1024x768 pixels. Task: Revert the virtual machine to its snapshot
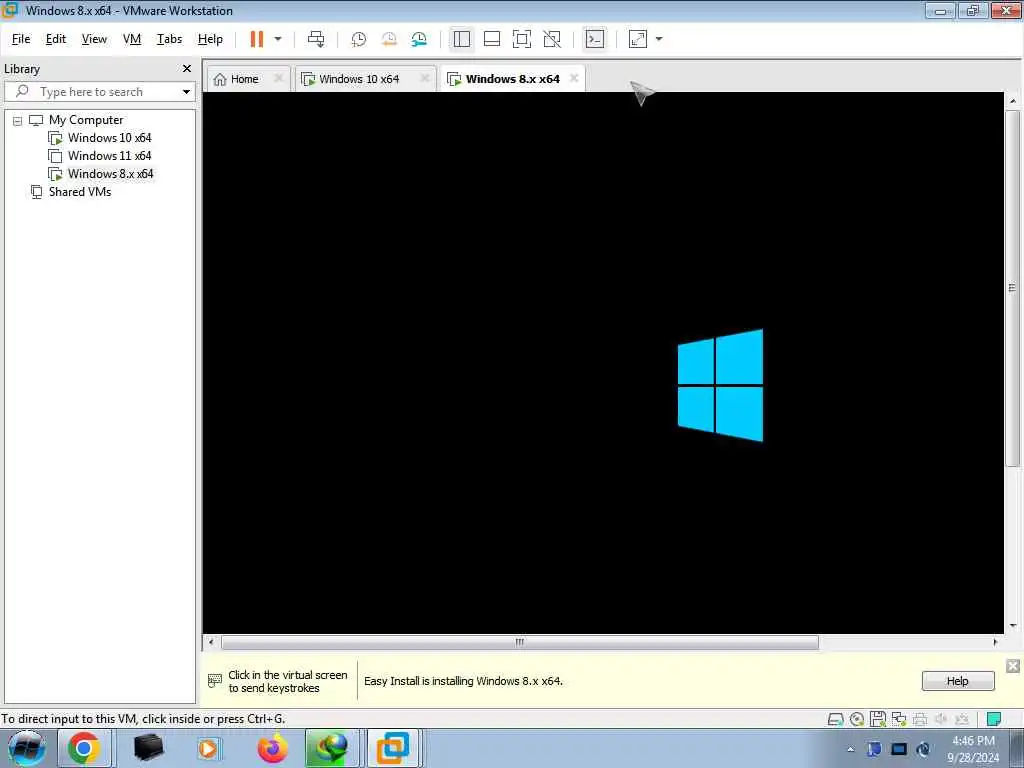(389, 39)
